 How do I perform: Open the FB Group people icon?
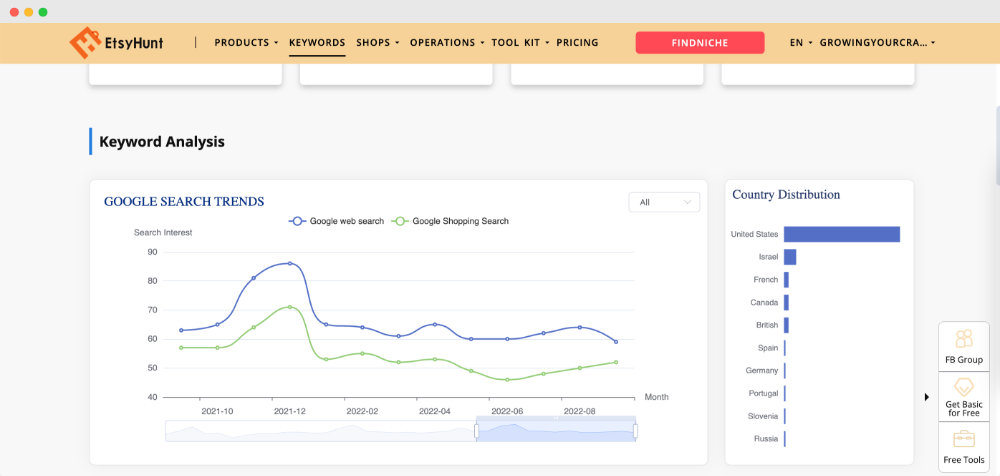coord(964,339)
